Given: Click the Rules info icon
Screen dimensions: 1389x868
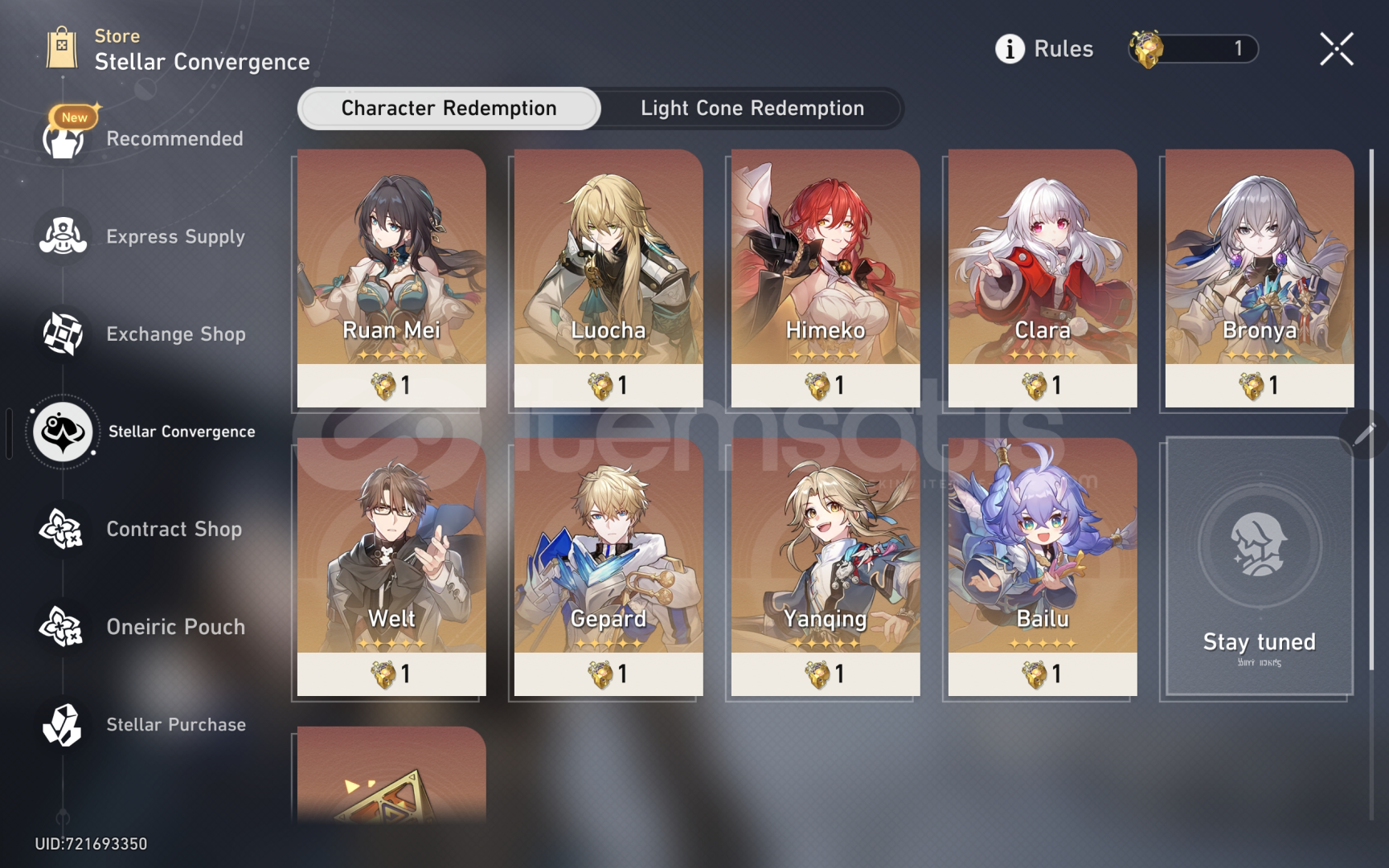Looking at the screenshot, I should (x=1010, y=49).
